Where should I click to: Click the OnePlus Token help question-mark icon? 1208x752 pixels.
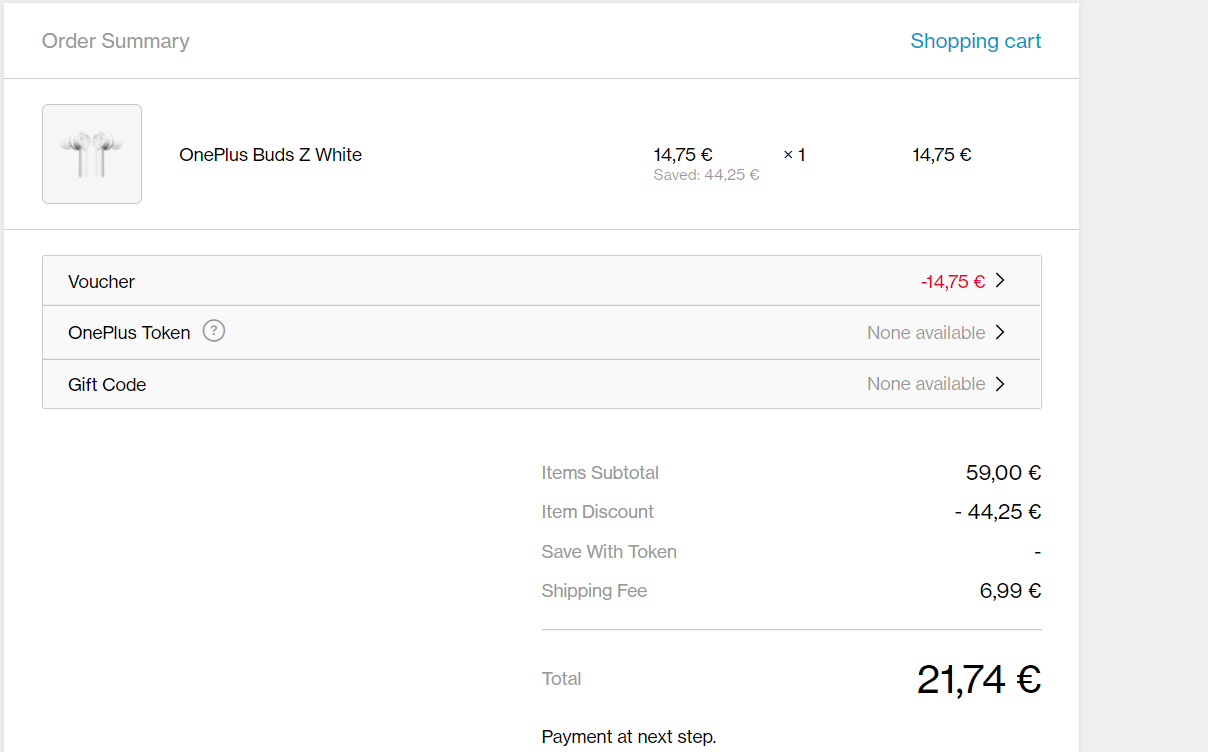click(214, 331)
